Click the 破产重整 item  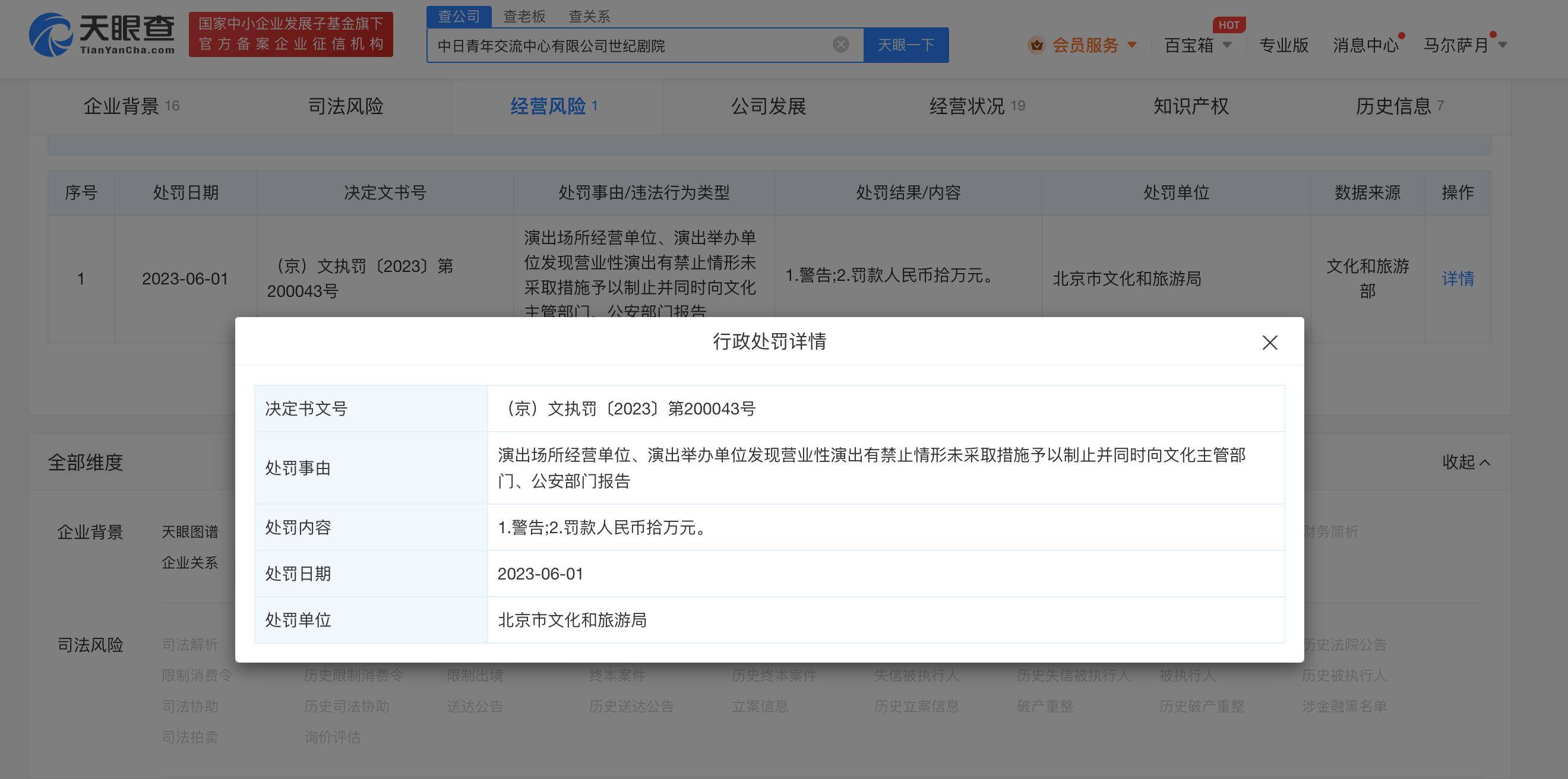1045,707
